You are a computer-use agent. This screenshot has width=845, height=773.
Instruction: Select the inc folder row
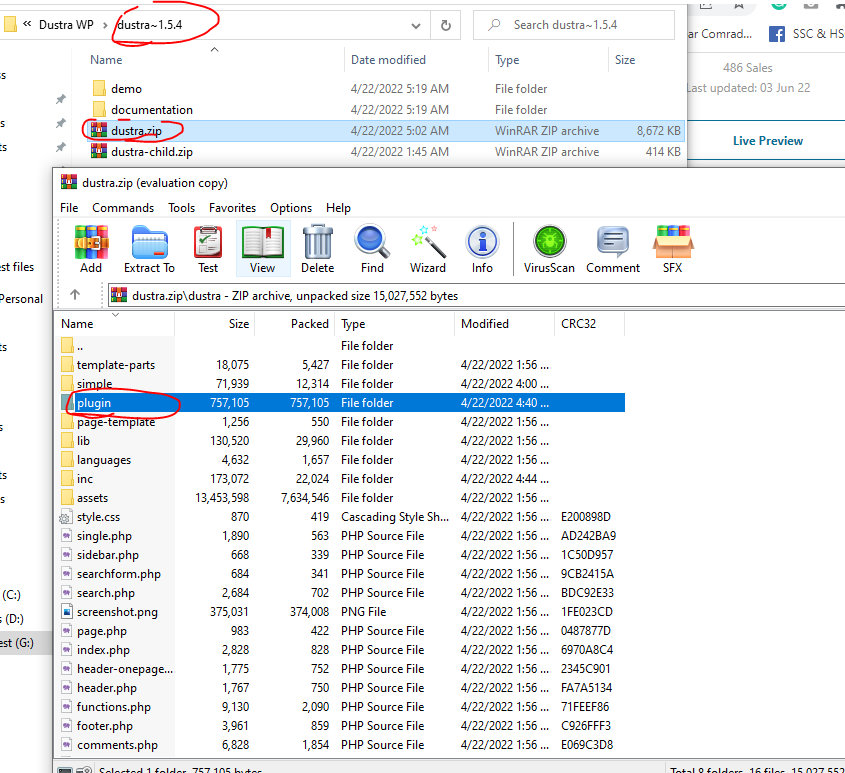click(x=342, y=479)
